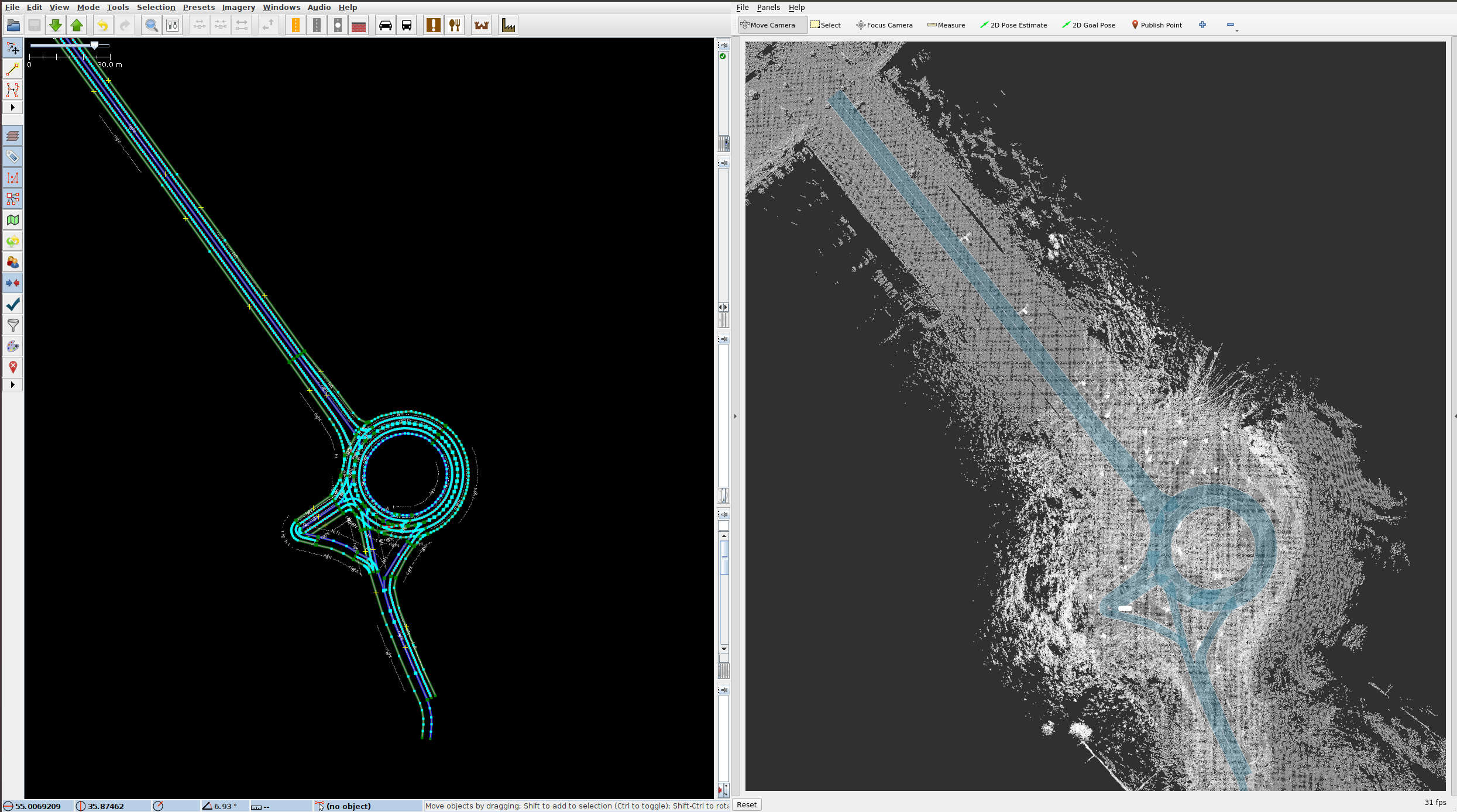The width and height of the screenshot is (1457, 812).
Task: Select the yellow road preset icon
Action: tap(295, 25)
